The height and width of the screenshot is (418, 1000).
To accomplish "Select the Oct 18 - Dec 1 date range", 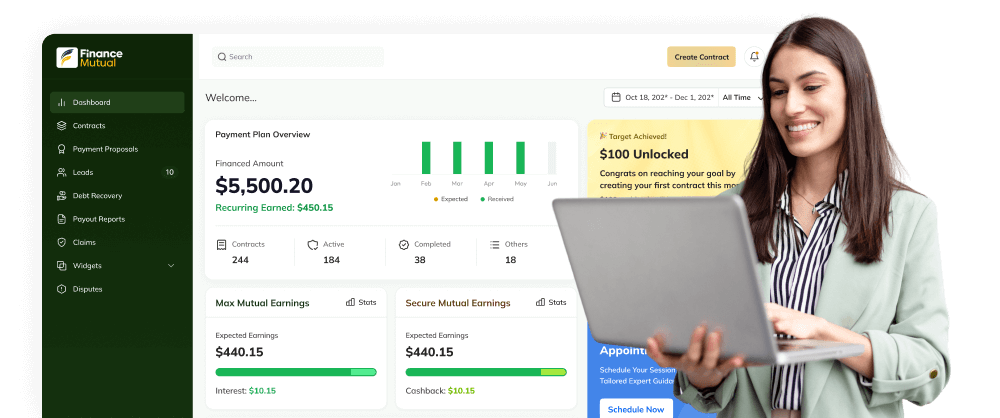I will point(669,97).
